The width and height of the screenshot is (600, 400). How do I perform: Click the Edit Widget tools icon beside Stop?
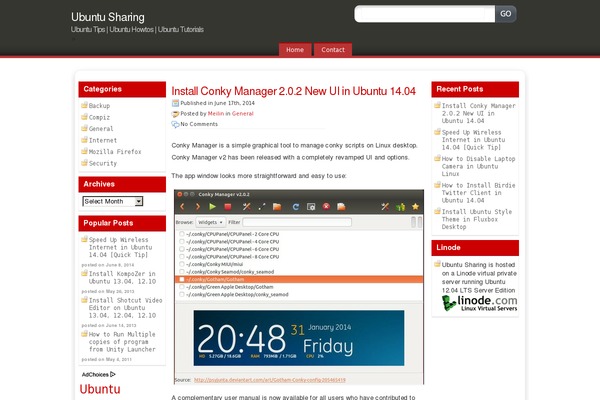[247, 207]
